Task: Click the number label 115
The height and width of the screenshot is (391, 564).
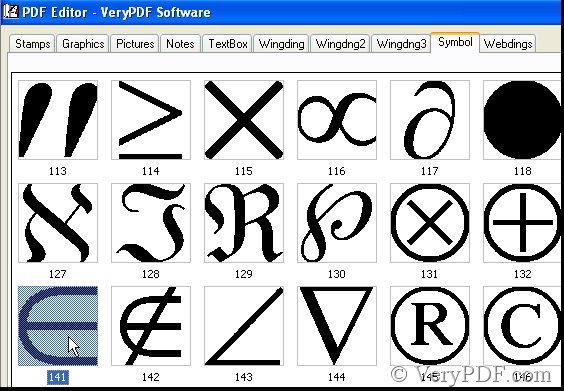Action: (244, 171)
